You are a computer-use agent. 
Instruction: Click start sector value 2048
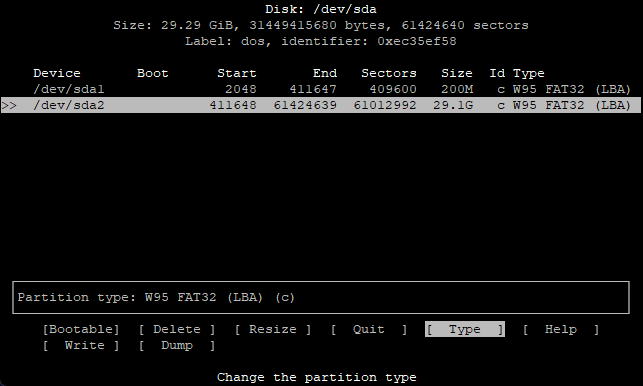pyautogui.click(x=241, y=89)
